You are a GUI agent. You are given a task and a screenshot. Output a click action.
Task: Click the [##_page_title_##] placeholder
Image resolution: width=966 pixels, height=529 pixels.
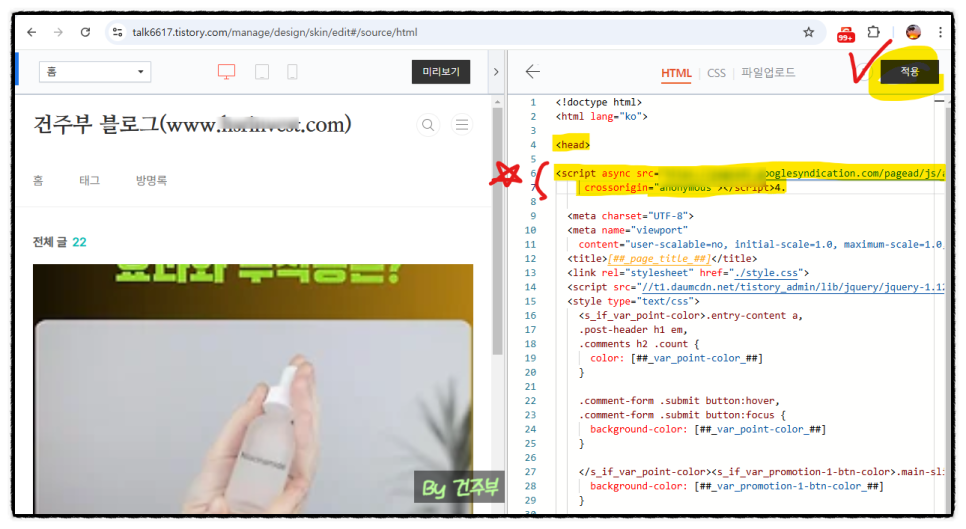tap(659, 259)
